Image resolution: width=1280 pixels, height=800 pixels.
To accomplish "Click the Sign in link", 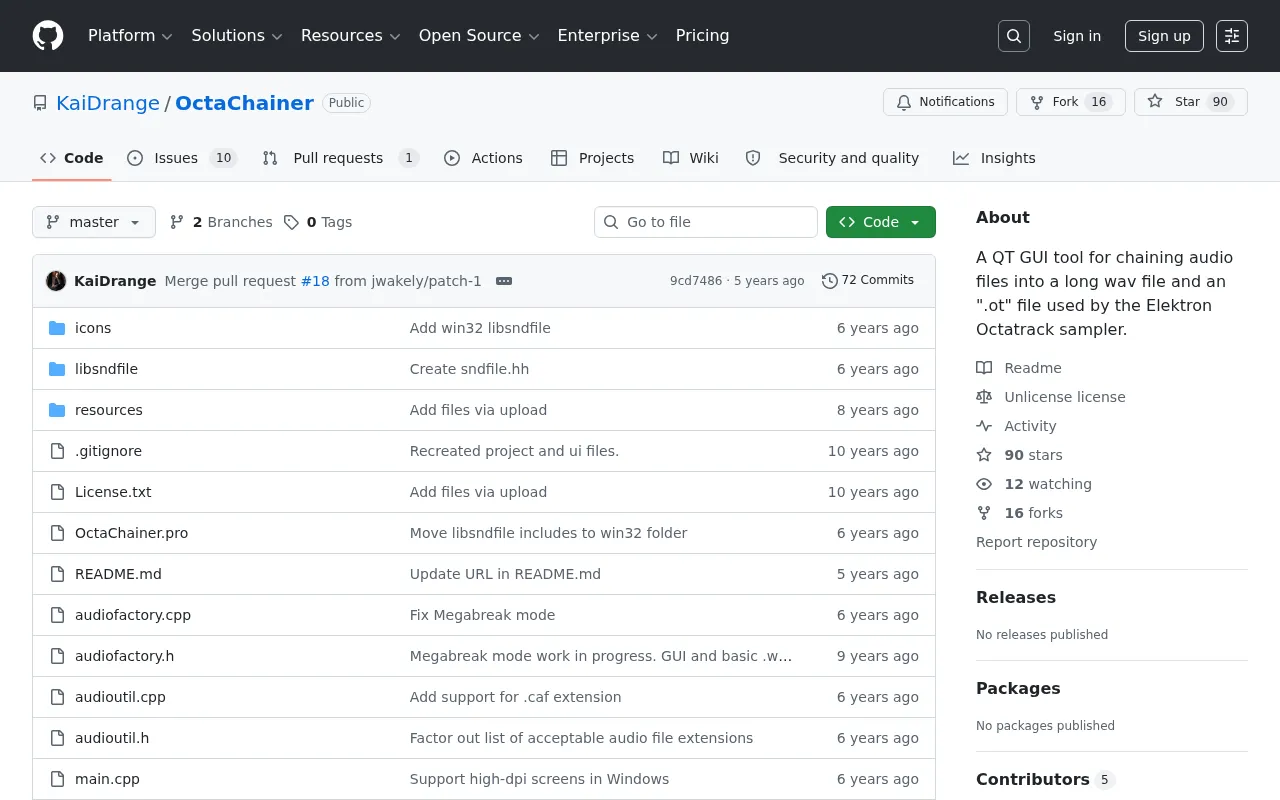I will pos(1077,36).
